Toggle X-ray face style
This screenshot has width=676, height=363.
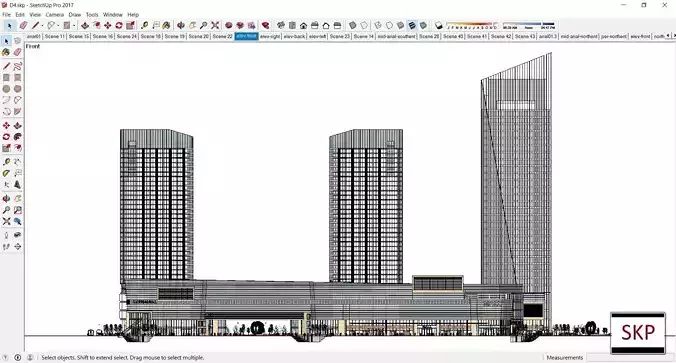point(353,25)
